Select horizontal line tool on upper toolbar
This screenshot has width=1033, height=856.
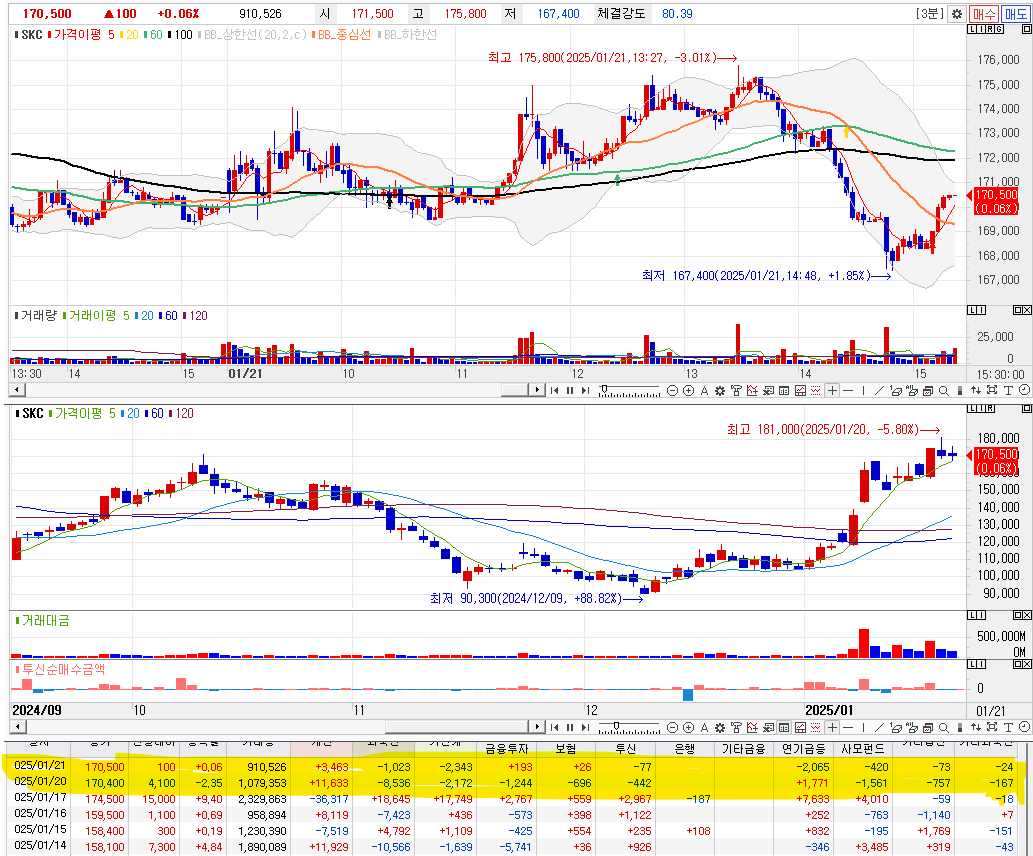pyautogui.click(x=848, y=391)
